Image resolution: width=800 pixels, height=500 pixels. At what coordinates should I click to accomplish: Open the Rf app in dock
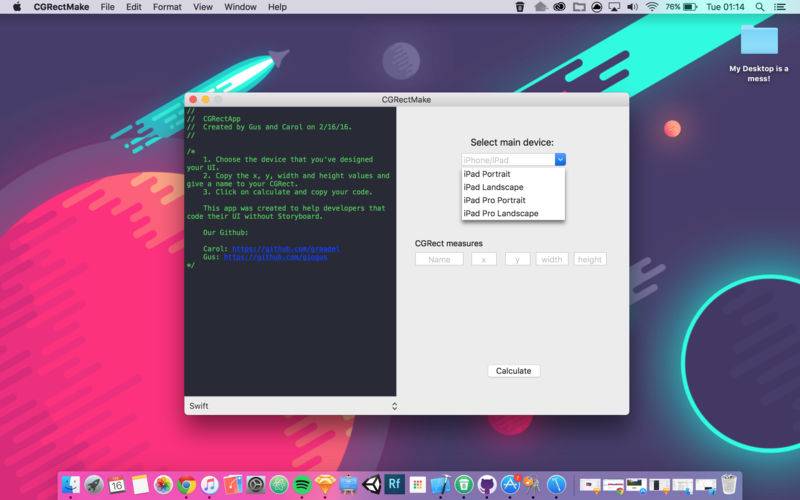tap(394, 484)
